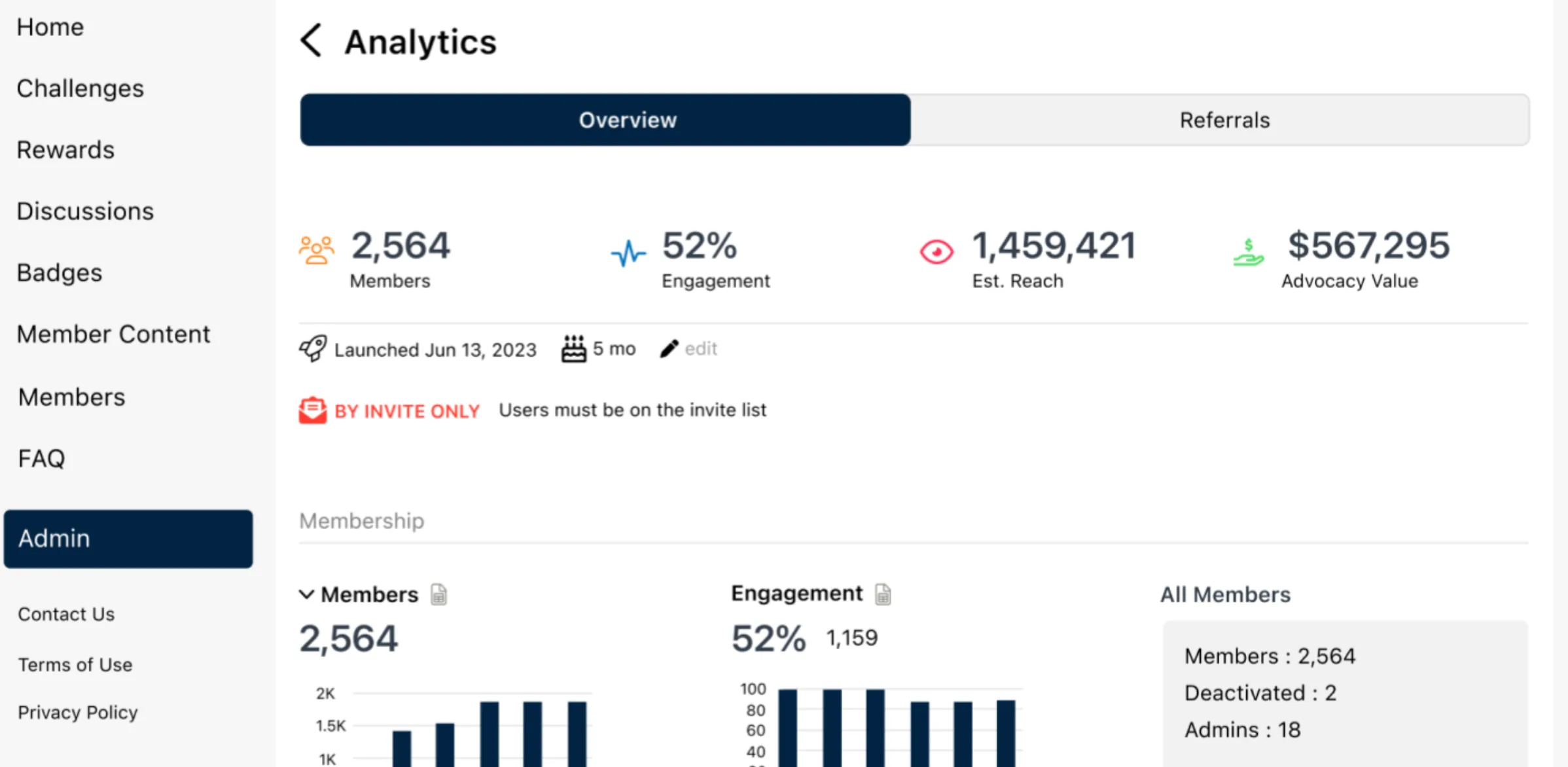Click the pencil edit icon
The width and height of the screenshot is (1568, 767).
coord(669,349)
